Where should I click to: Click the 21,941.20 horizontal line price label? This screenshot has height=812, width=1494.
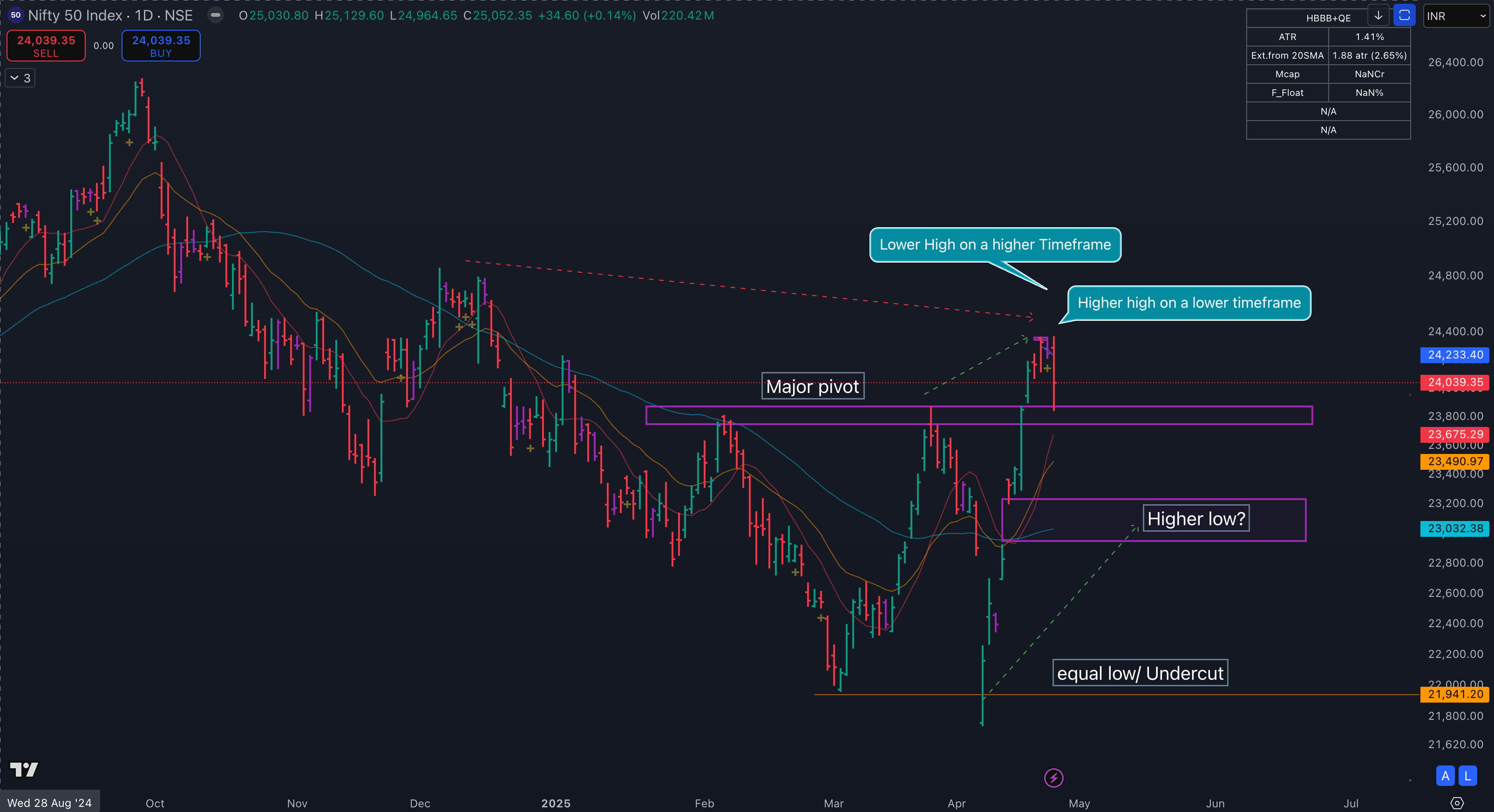[x=1454, y=694]
